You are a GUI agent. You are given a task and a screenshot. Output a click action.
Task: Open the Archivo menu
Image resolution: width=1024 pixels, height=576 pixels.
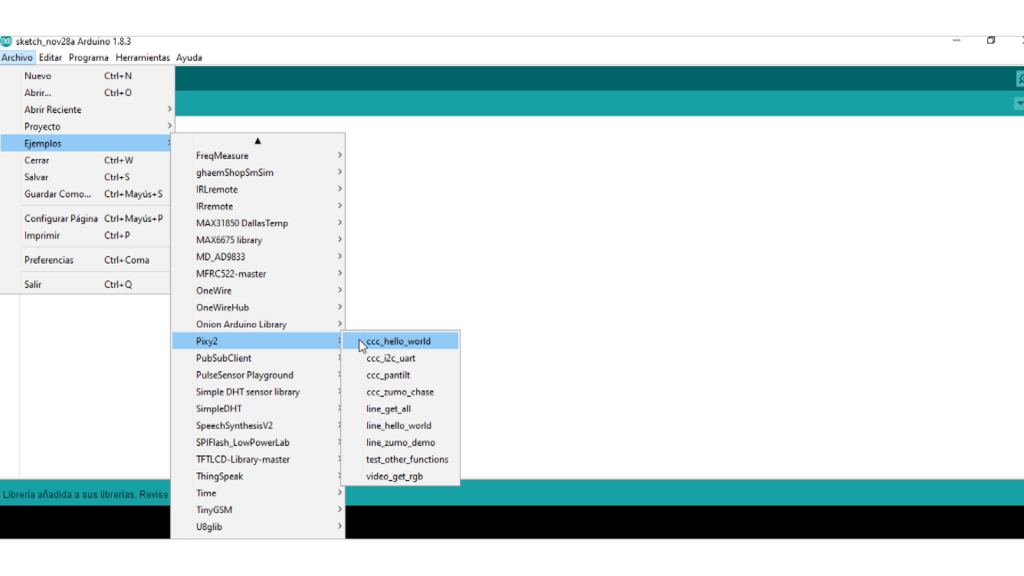point(17,58)
